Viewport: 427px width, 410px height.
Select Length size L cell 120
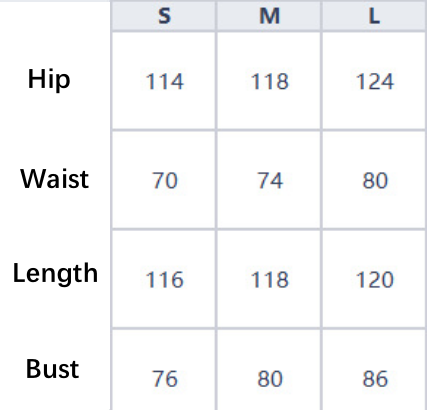coord(374,279)
